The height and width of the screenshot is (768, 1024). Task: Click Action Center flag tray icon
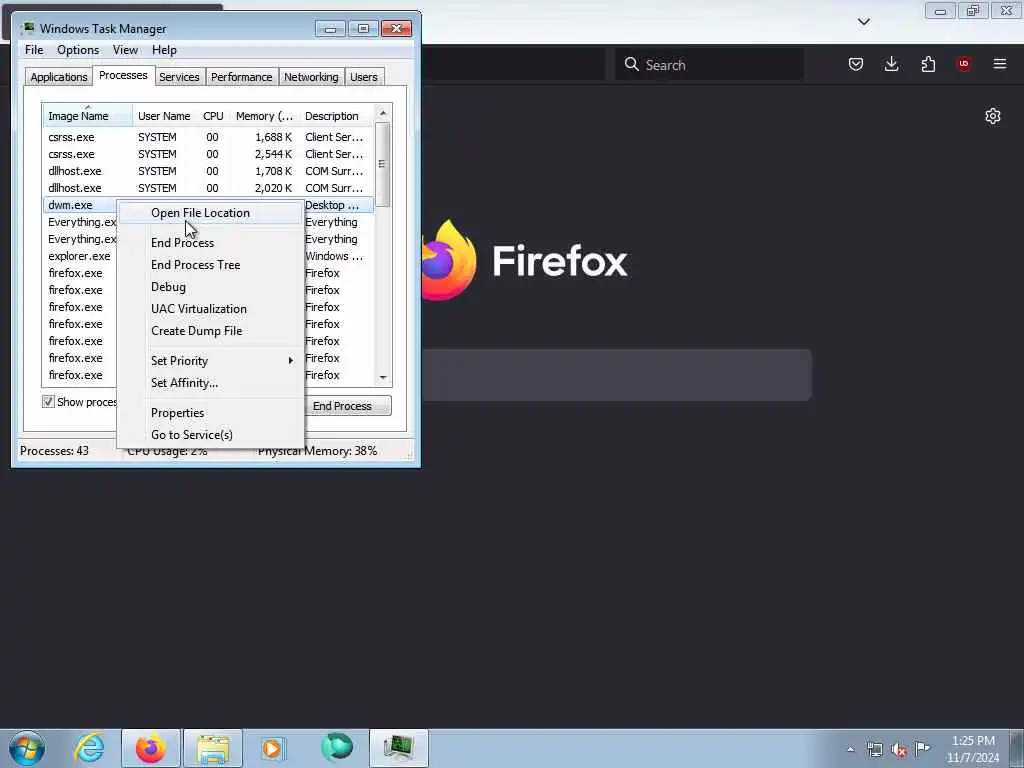click(x=922, y=748)
